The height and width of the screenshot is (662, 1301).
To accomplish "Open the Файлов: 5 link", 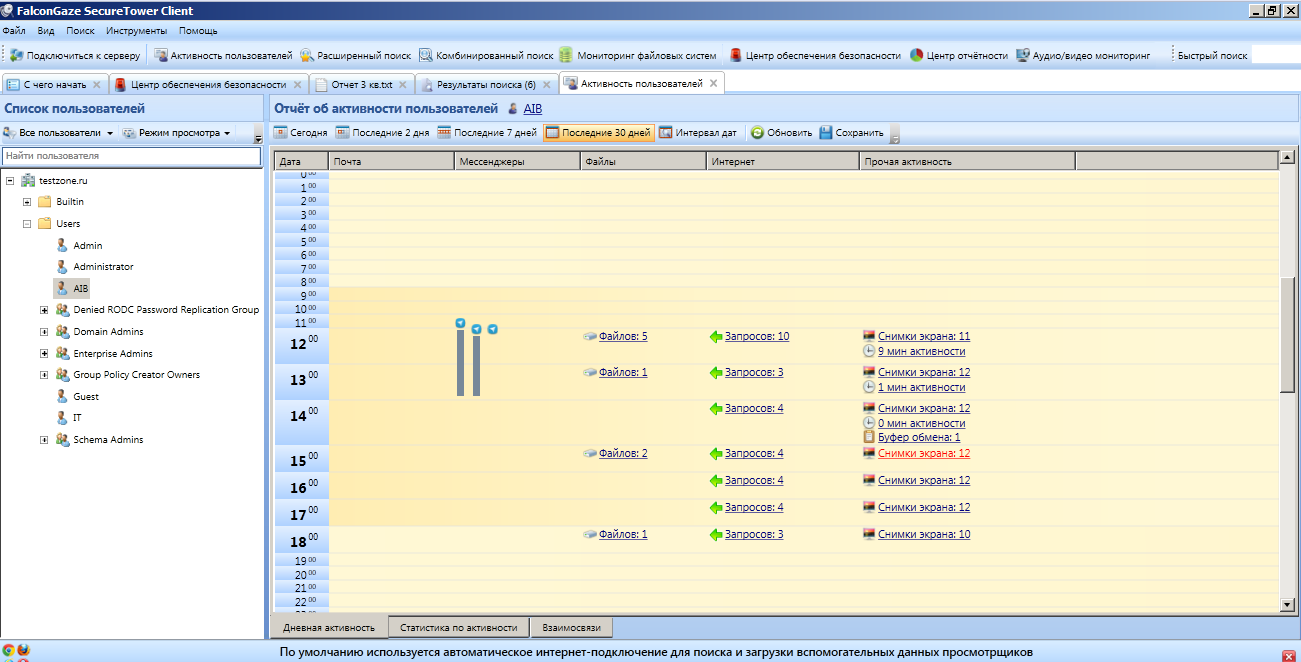I will [x=622, y=337].
